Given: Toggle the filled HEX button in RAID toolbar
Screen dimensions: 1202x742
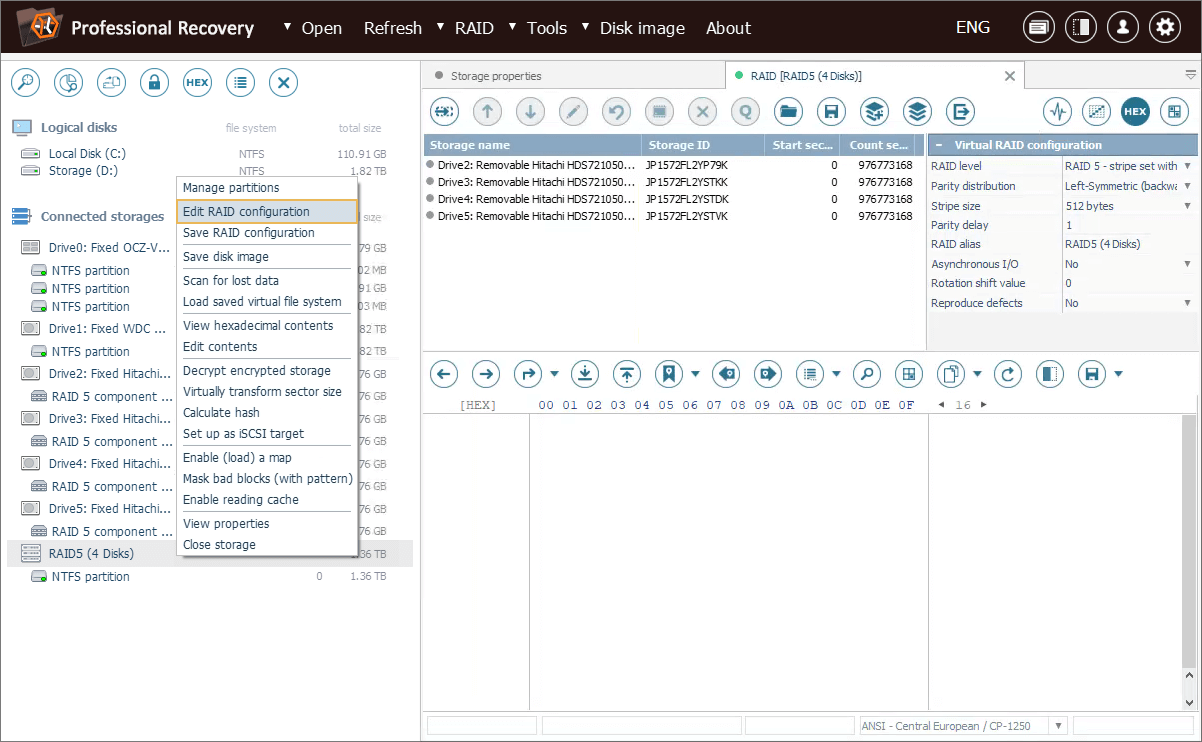Looking at the screenshot, I should pyautogui.click(x=1135, y=111).
